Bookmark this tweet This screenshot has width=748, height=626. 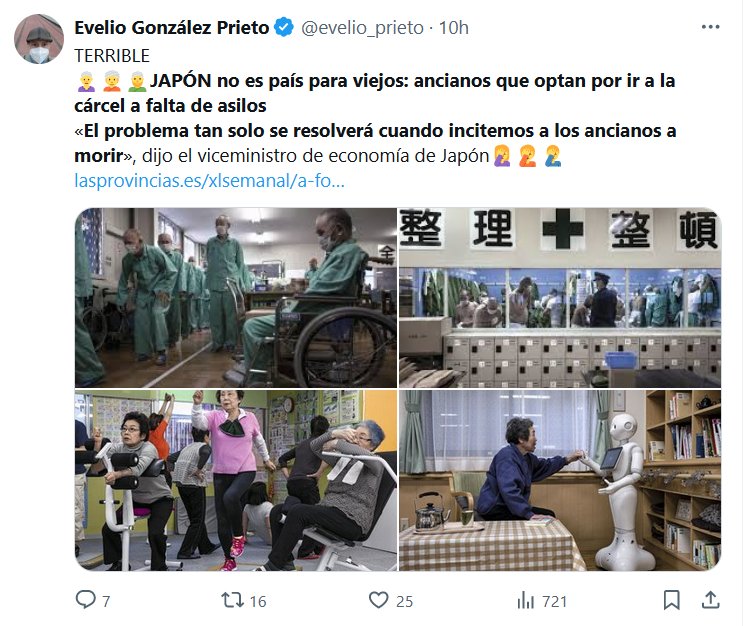click(672, 600)
